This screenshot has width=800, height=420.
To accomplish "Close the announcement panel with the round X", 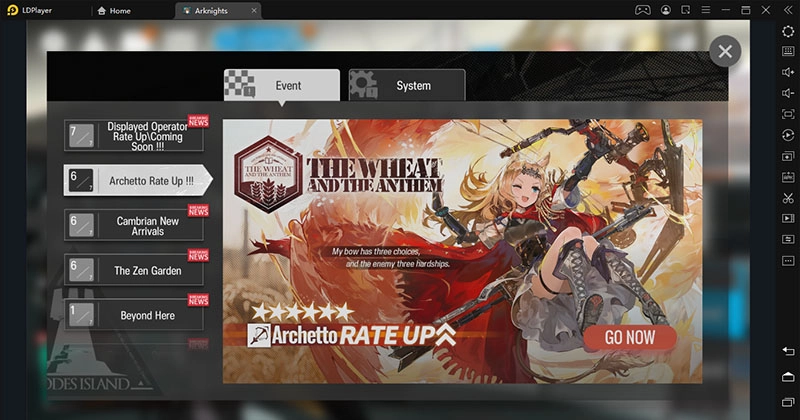I will click(x=724, y=52).
